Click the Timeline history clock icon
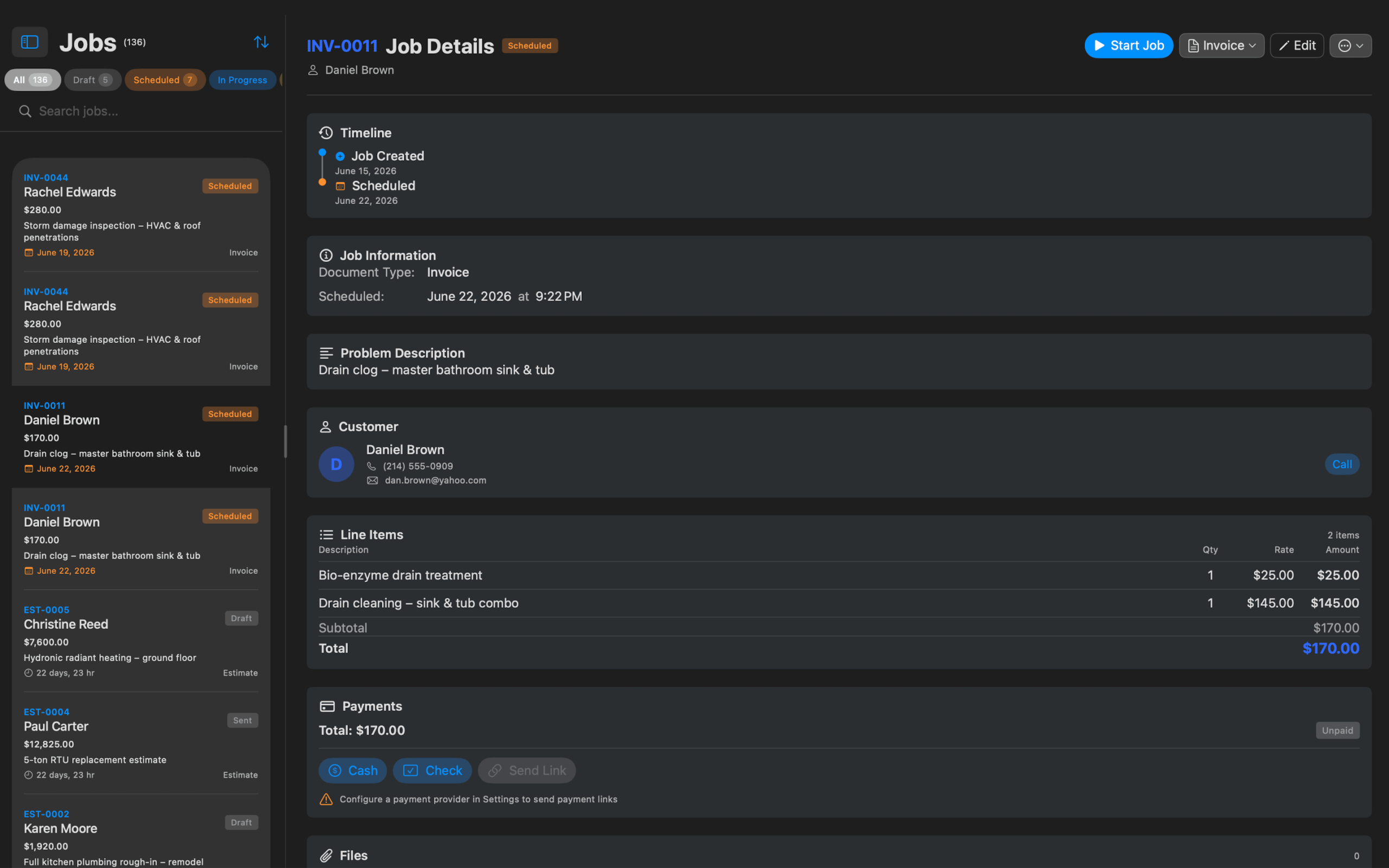The width and height of the screenshot is (1389, 868). click(326, 132)
